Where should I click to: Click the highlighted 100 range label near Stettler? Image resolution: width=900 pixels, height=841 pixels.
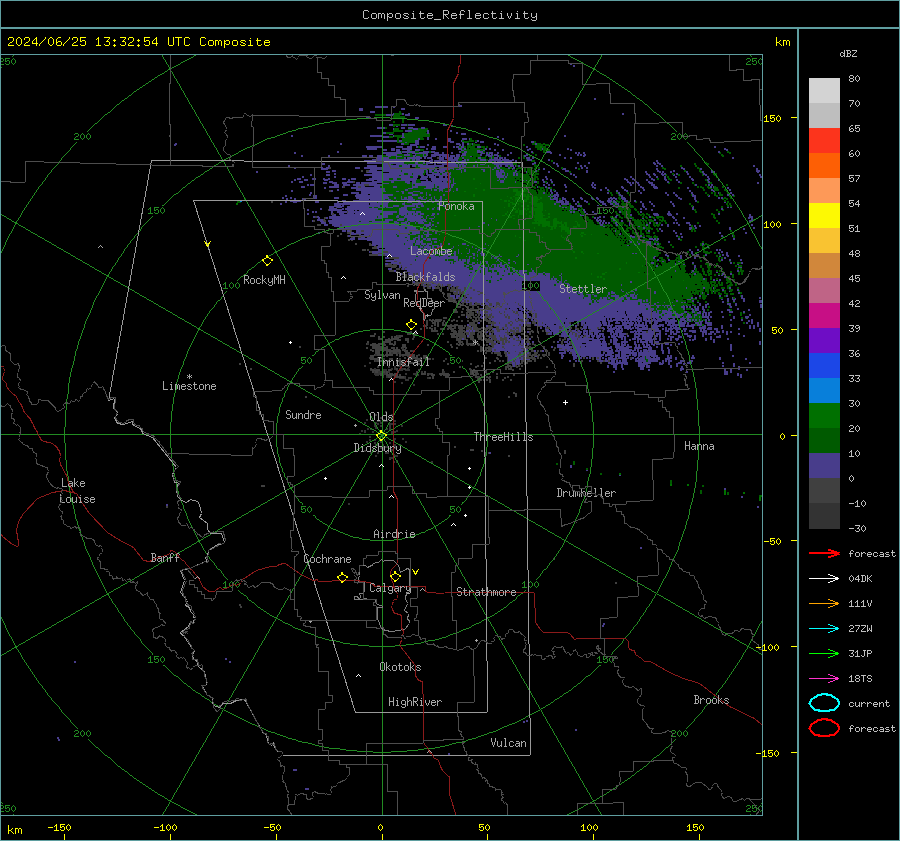[x=531, y=285]
